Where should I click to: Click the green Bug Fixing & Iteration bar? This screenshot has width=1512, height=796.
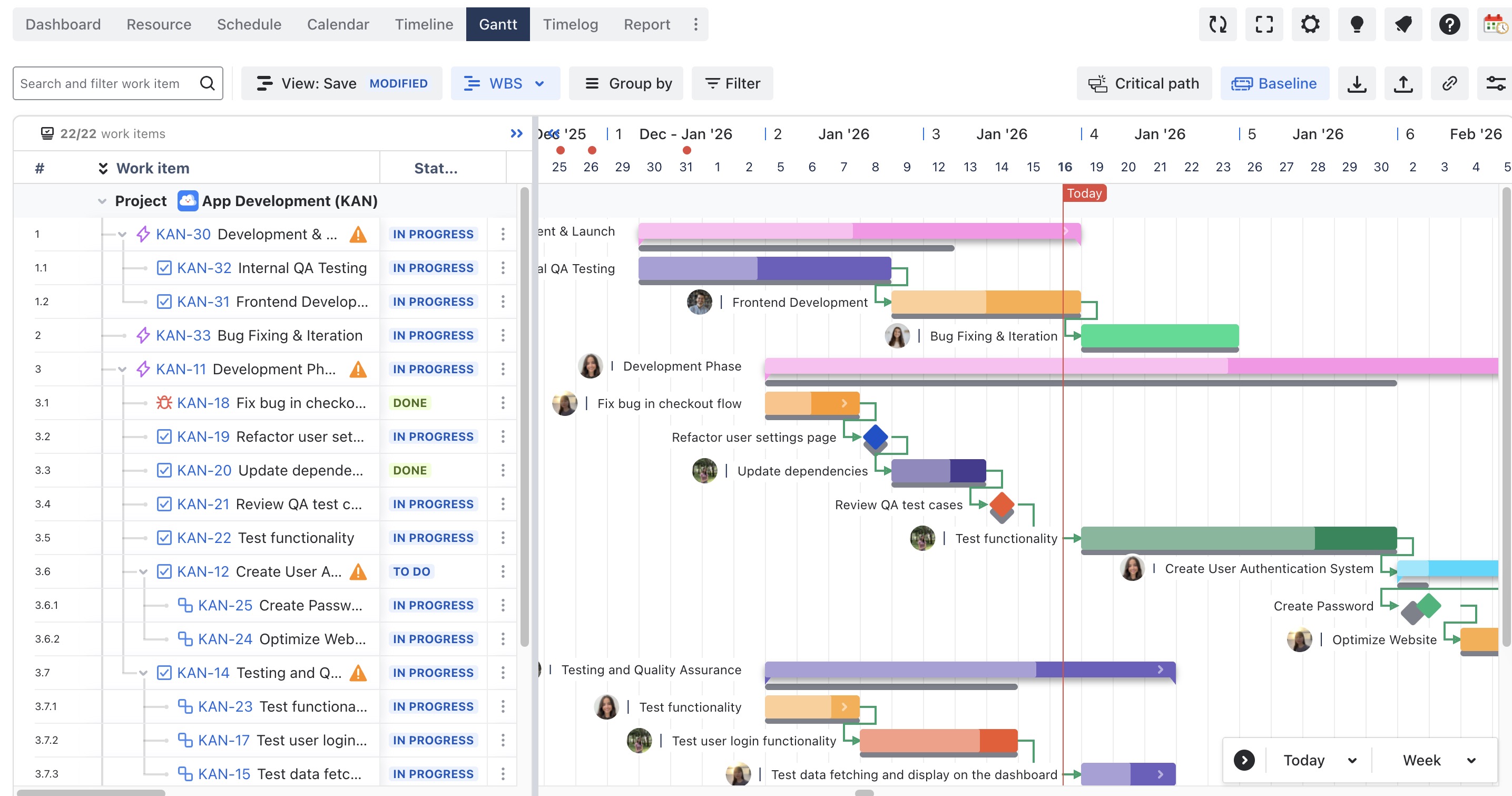pos(1159,335)
